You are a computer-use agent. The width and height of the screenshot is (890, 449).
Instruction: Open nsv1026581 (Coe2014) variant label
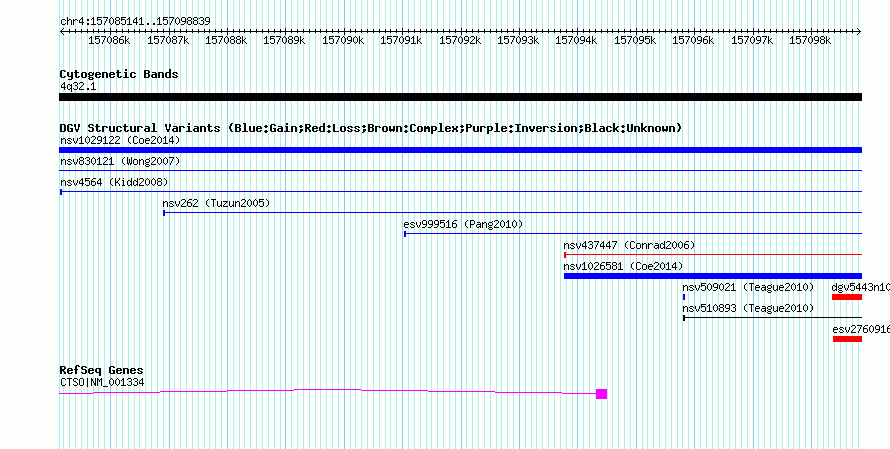click(623, 266)
